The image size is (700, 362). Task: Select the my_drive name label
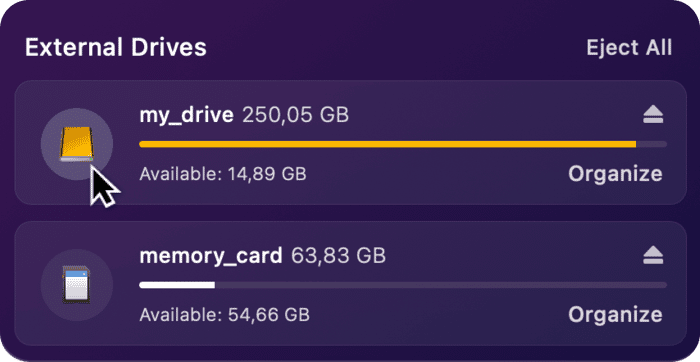187,116
